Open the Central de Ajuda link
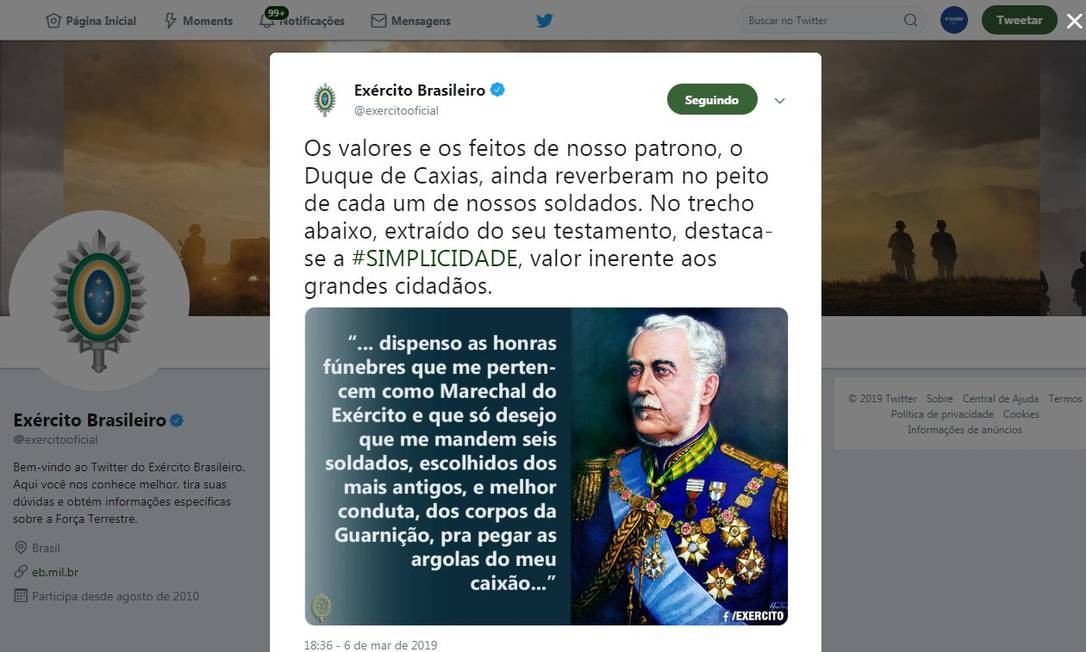Screen dimensions: 1086x652 1000,398
